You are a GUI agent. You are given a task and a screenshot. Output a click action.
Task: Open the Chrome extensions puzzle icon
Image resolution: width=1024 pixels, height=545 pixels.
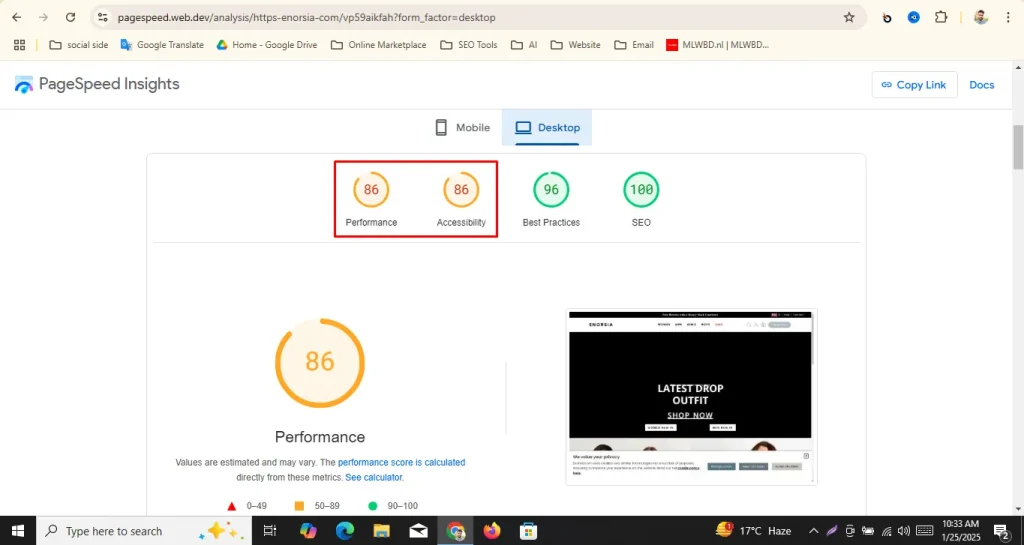941,17
